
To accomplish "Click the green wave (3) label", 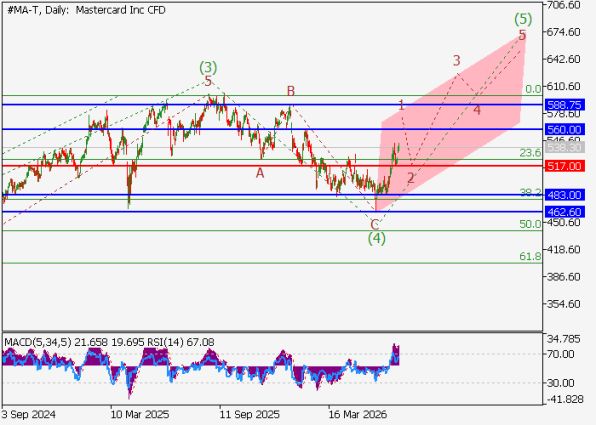I will (x=208, y=68).
